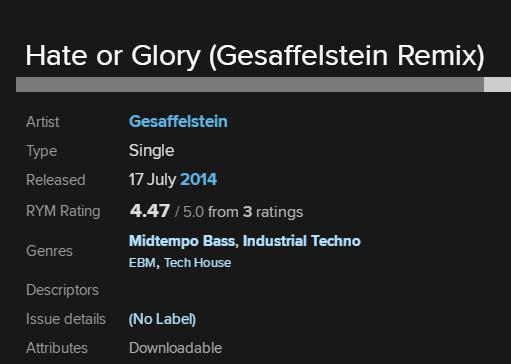Viewport: 511px width, 364px height.
Task: Open the Gesaffelstein artist page link
Action: pos(178,121)
